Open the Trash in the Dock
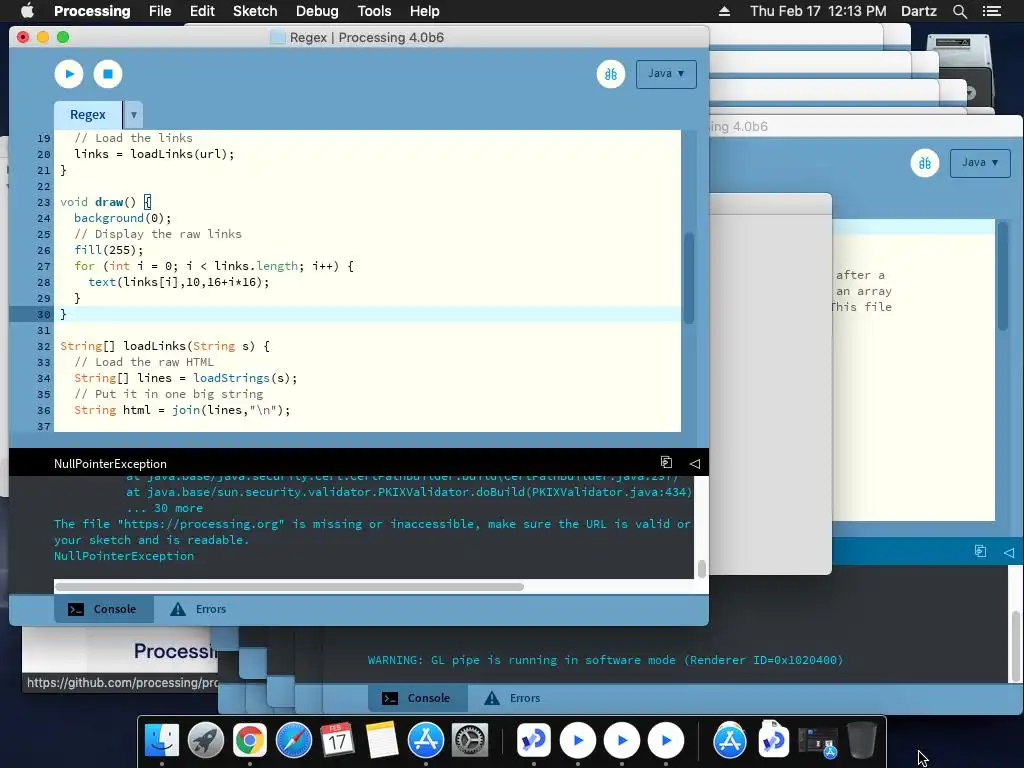This screenshot has width=1024, height=768. tap(861, 740)
